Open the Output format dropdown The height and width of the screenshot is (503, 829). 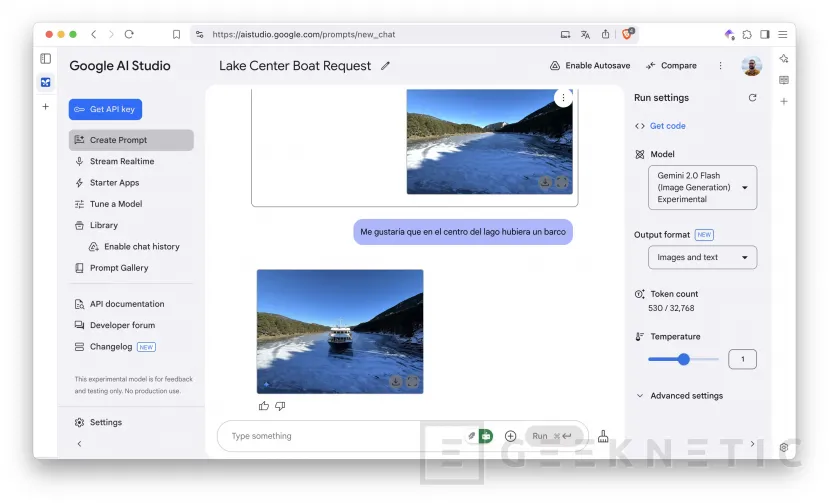702,257
